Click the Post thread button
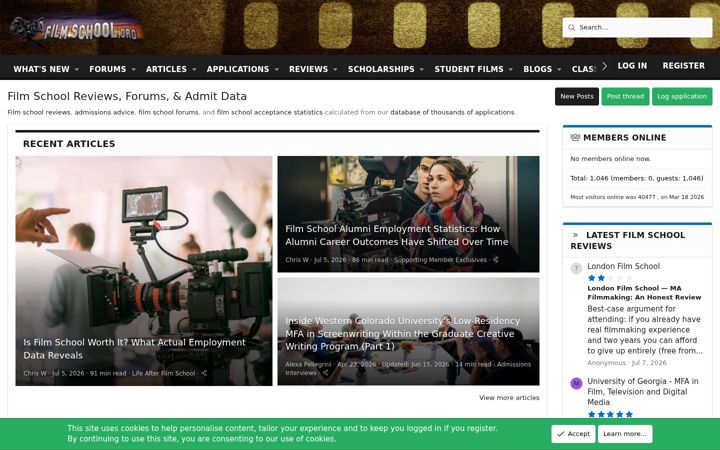The width and height of the screenshot is (720, 450). point(625,96)
